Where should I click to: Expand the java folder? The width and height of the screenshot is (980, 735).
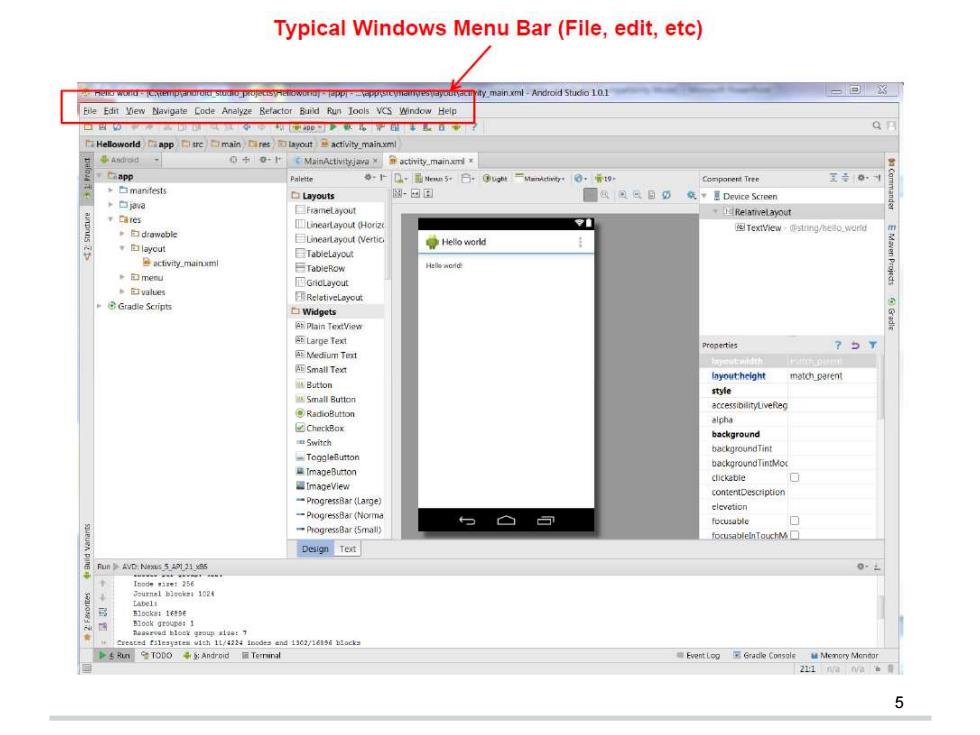pos(111,205)
